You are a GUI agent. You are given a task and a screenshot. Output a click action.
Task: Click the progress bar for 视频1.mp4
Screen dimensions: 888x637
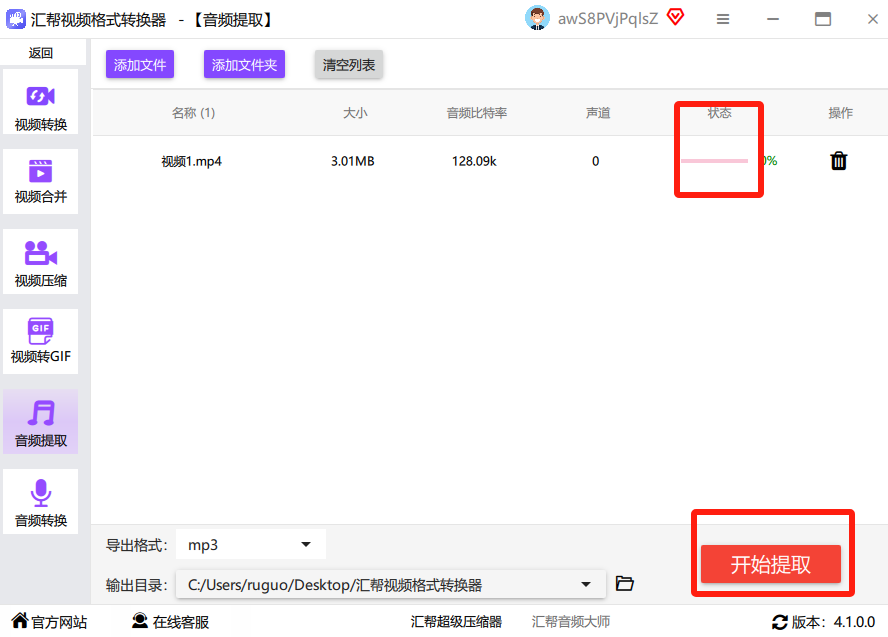pyautogui.click(x=714, y=161)
